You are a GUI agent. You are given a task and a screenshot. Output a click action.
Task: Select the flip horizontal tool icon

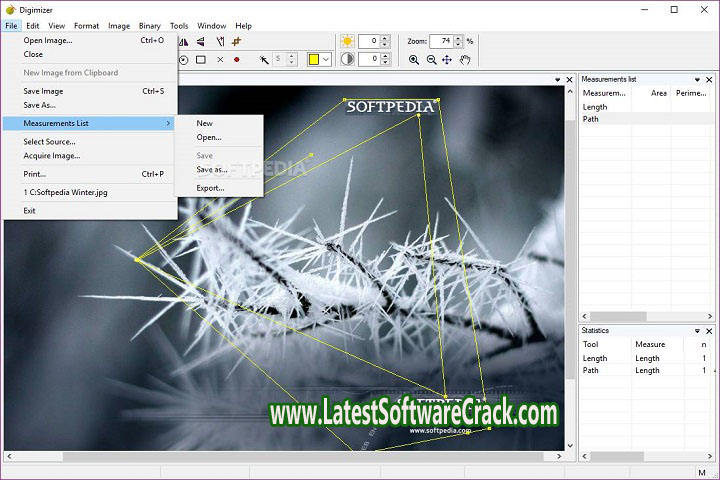[184, 42]
